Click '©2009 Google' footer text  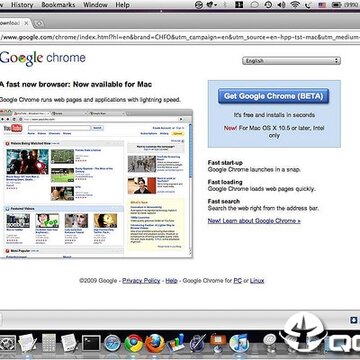click(x=98, y=281)
